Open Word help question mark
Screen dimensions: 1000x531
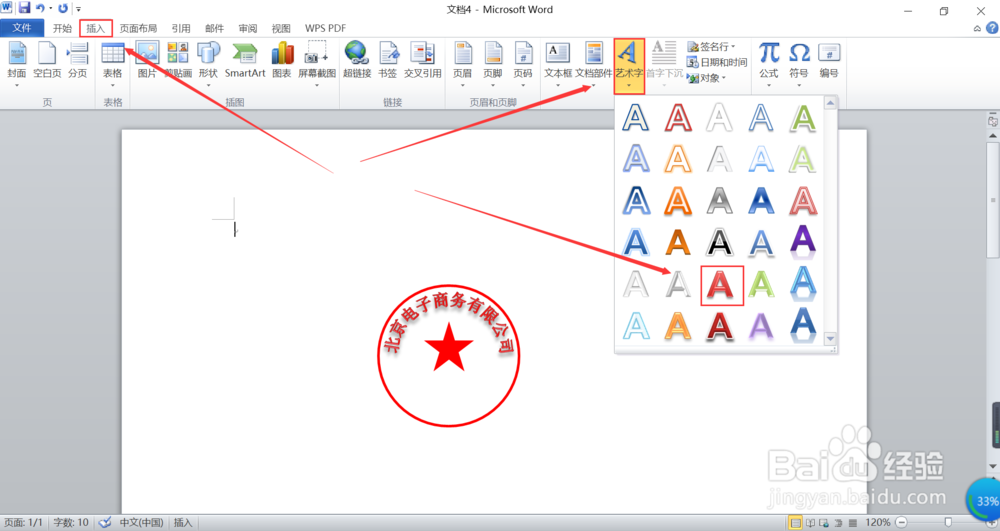tap(992, 28)
